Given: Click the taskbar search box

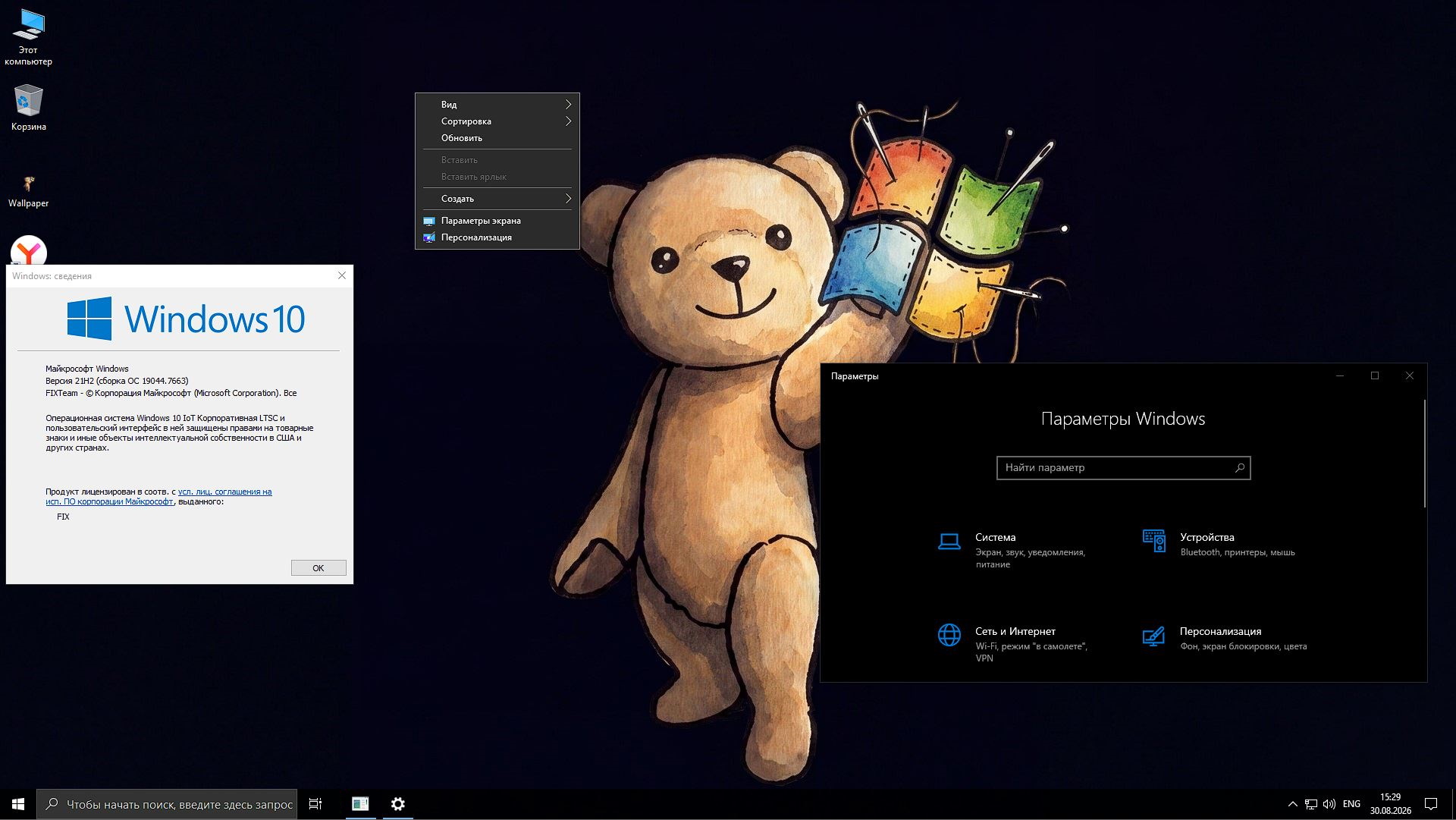Looking at the screenshot, I should point(167,804).
